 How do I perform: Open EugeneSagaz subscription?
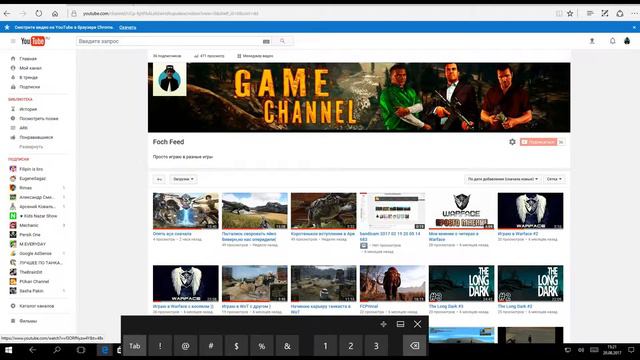tap(33, 178)
